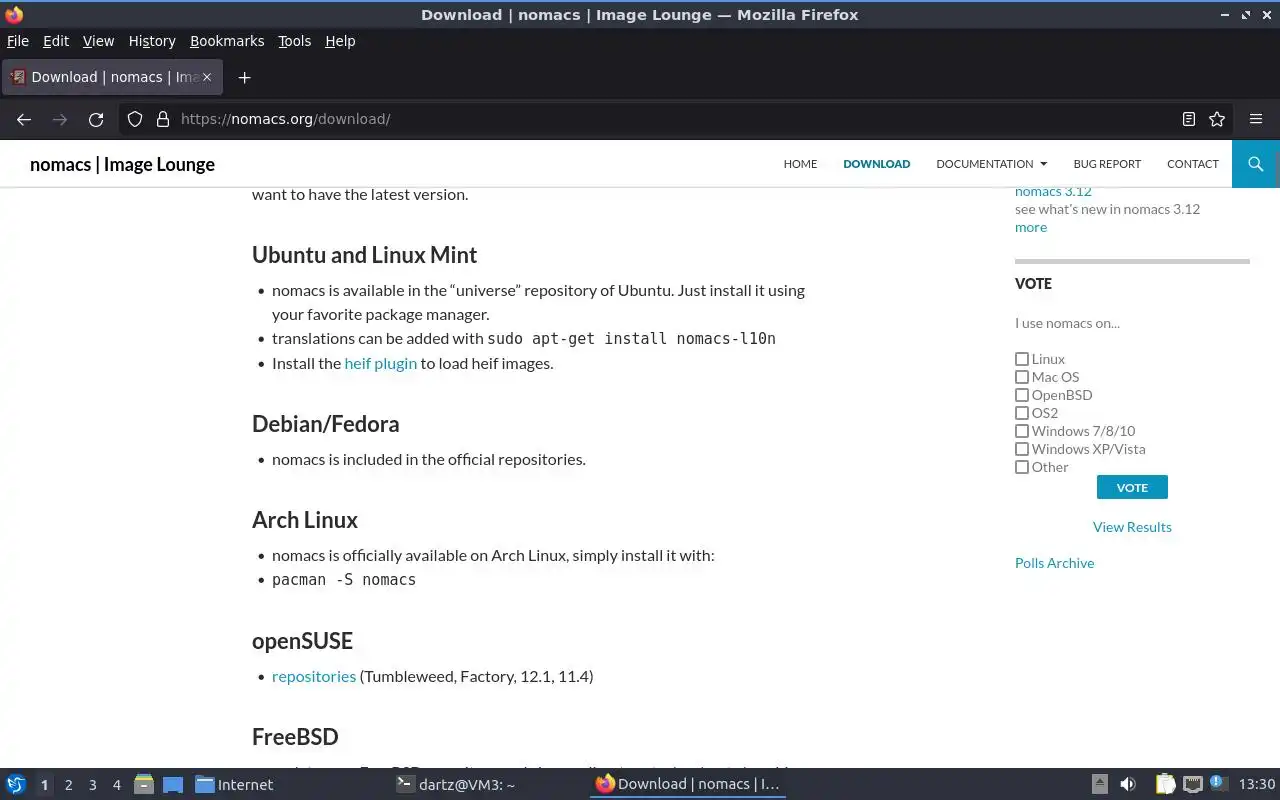
Task: Open the File menu
Action: [18, 41]
